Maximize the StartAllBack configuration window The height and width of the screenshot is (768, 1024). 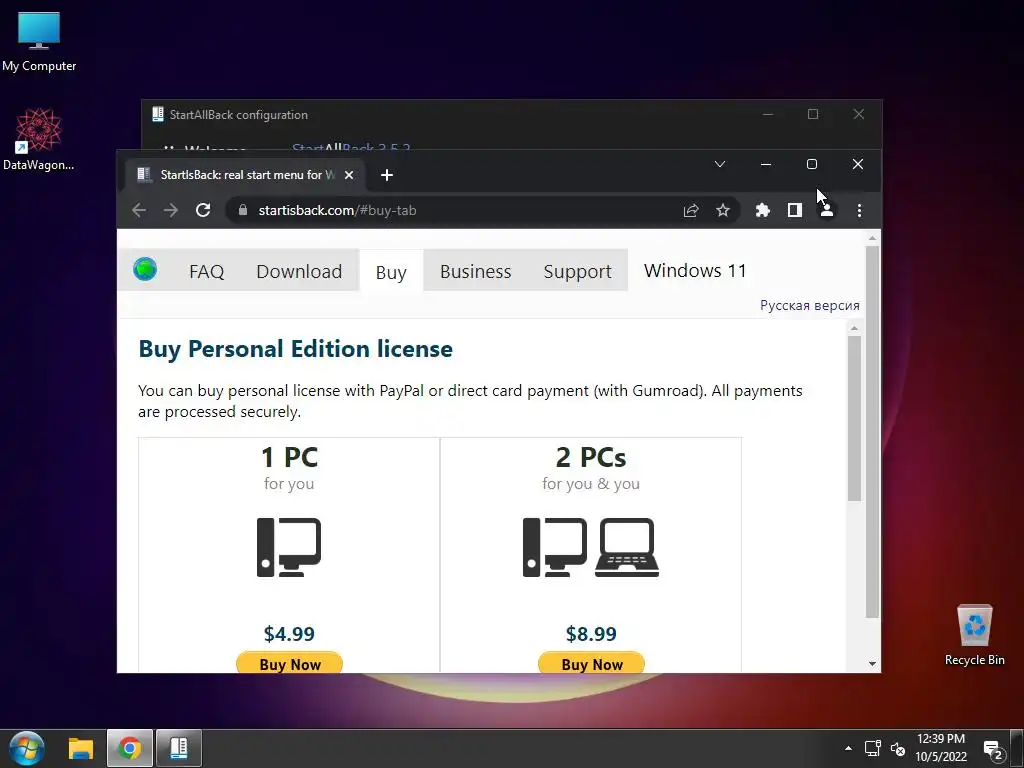tap(812, 114)
